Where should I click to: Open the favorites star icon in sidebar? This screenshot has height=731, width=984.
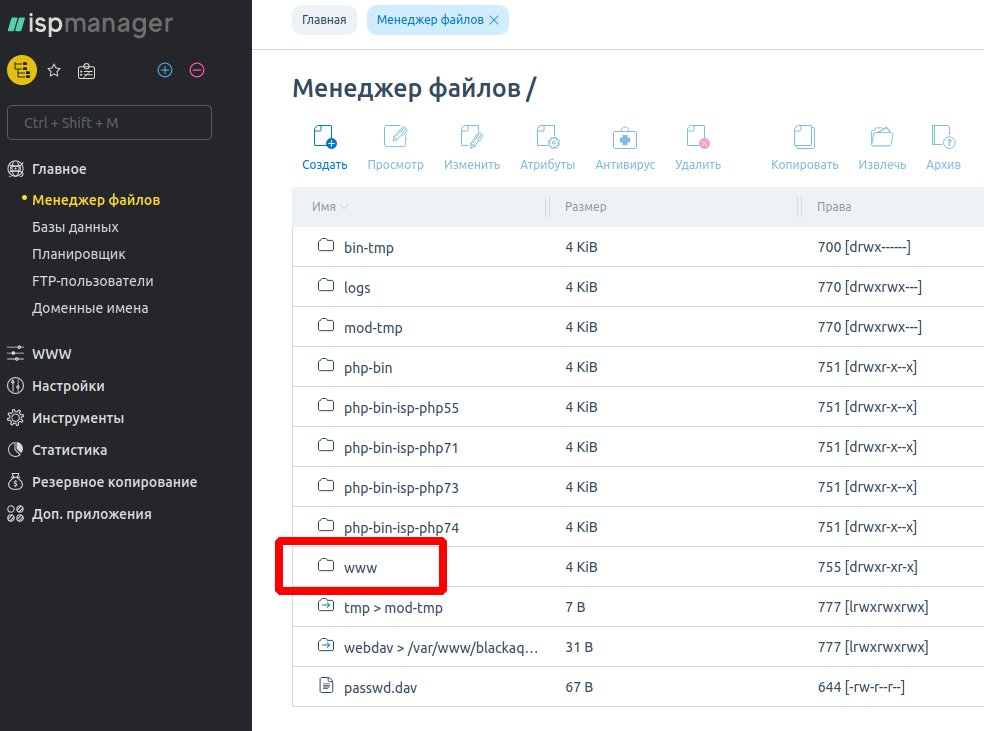click(x=55, y=71)
